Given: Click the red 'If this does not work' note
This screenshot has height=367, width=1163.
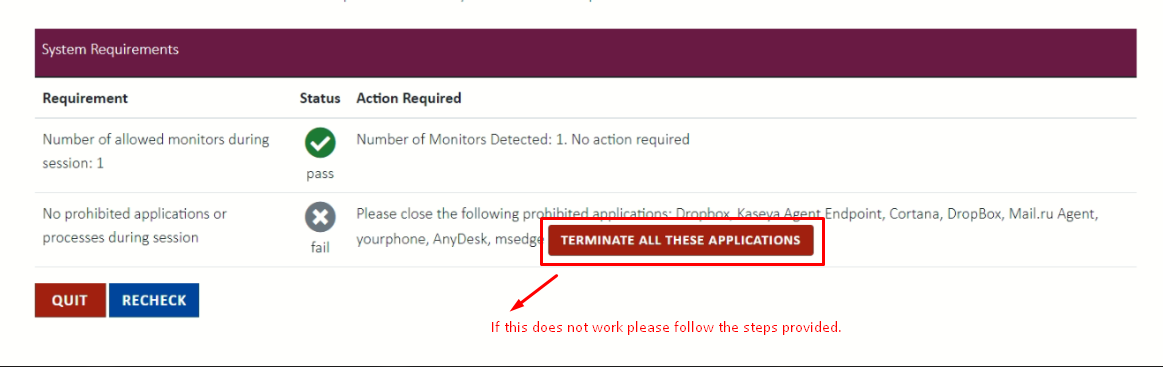Looking at the screenshot, I should point(666,327).
